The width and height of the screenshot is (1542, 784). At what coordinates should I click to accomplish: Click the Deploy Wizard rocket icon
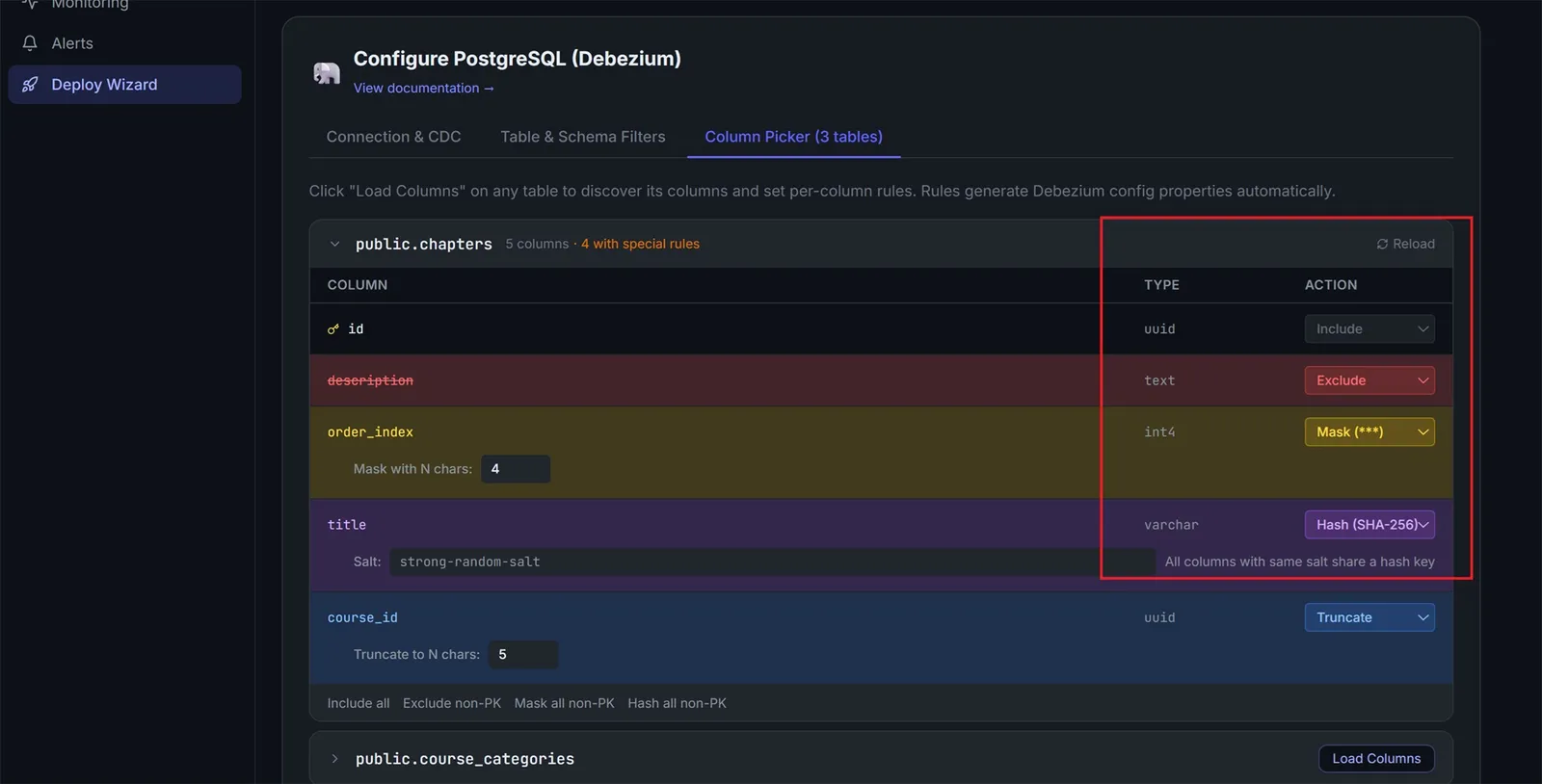click(30, 85)
